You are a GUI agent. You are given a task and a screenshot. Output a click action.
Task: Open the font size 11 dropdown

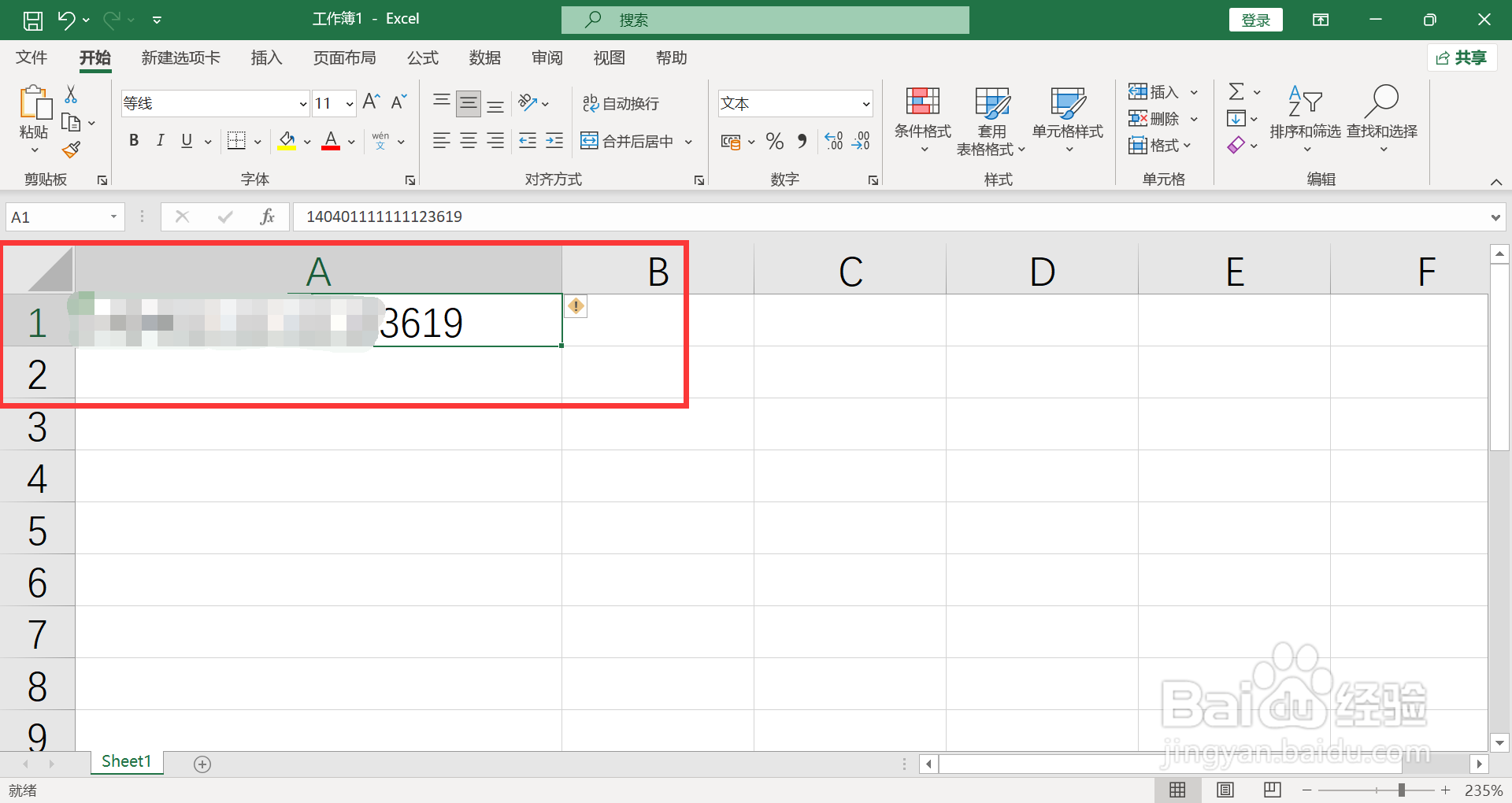pos(350,104)
